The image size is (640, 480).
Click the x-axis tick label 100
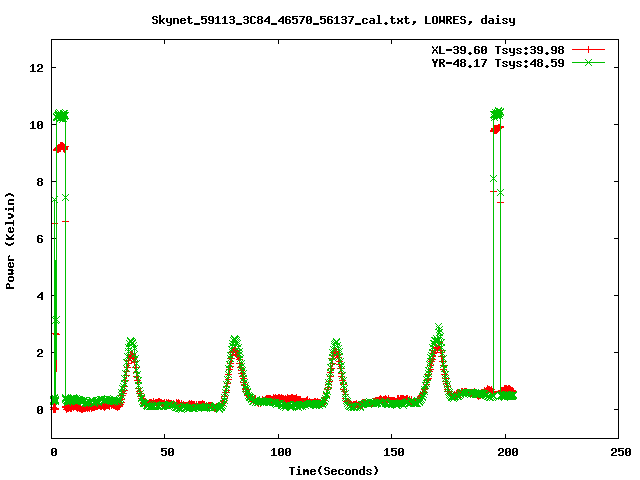[280, 452]
